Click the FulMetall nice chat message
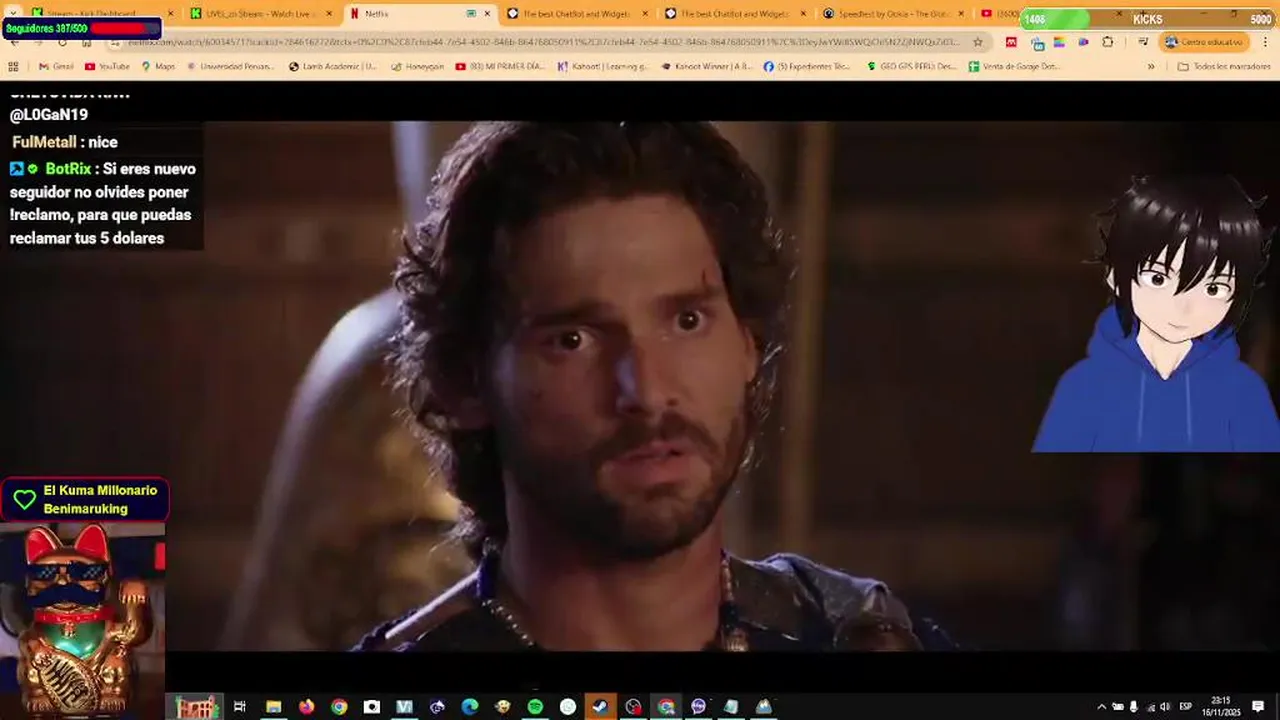 (65, 142)
